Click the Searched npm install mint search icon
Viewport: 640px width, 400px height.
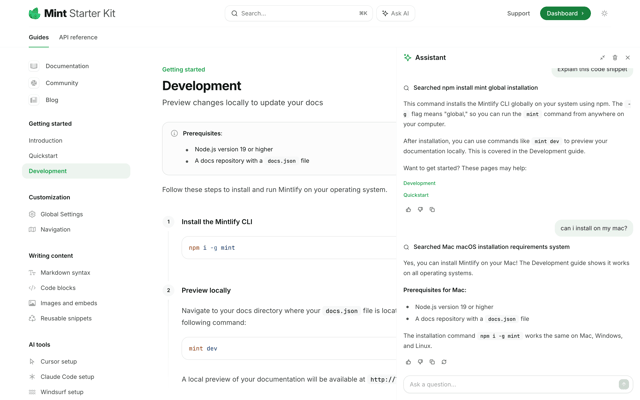[x=407, y=88]
